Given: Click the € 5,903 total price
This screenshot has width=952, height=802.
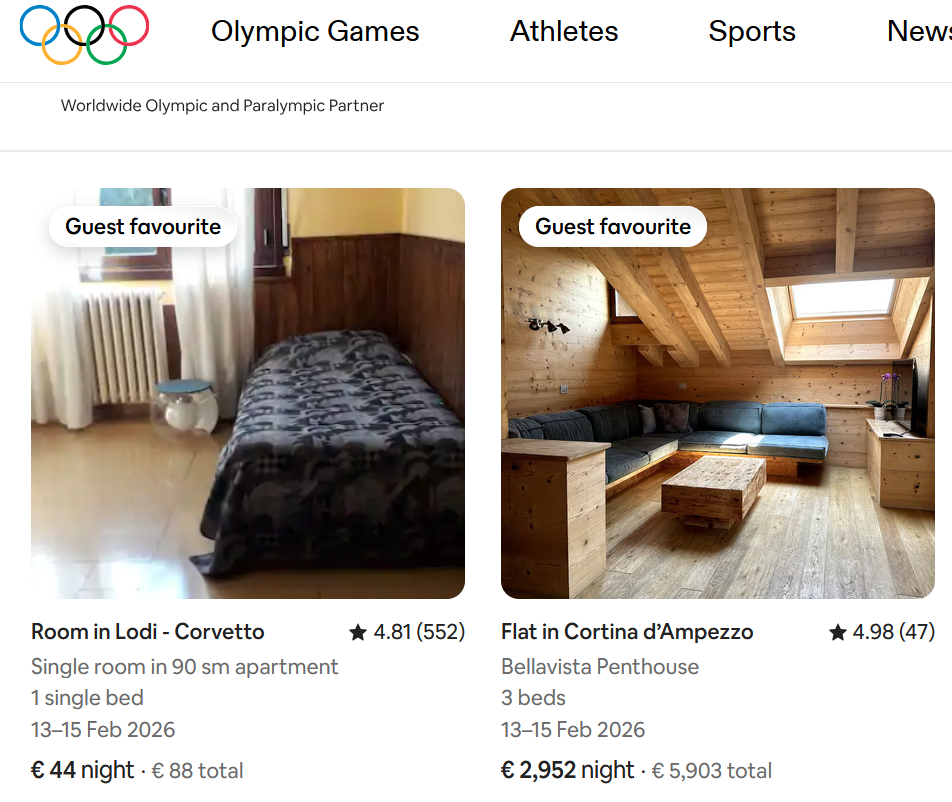Looking at the screenshot, I should click(x=712, y=771).
